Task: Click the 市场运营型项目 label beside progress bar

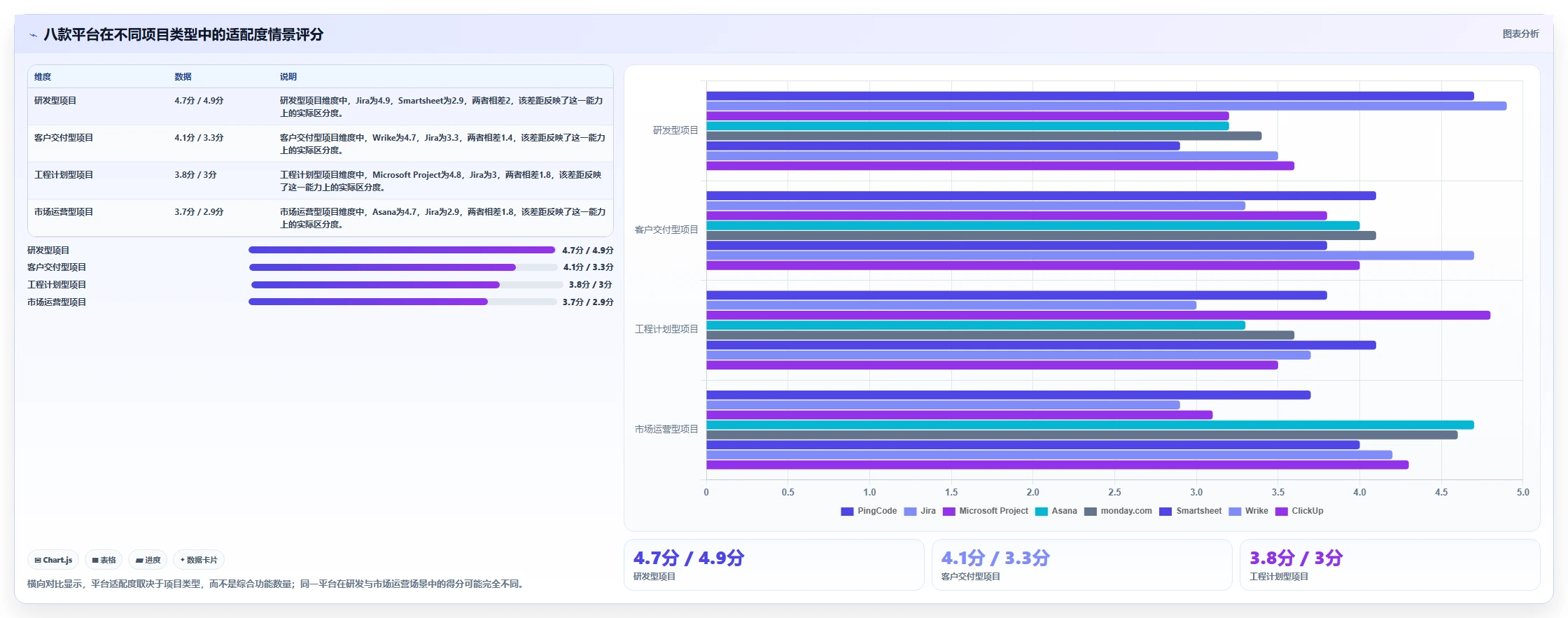Action: tap(57, 302)
